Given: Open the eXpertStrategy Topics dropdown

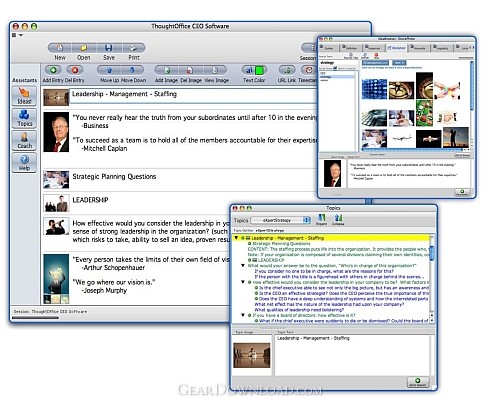Looking at the screenshot, I should click(281, 220).
